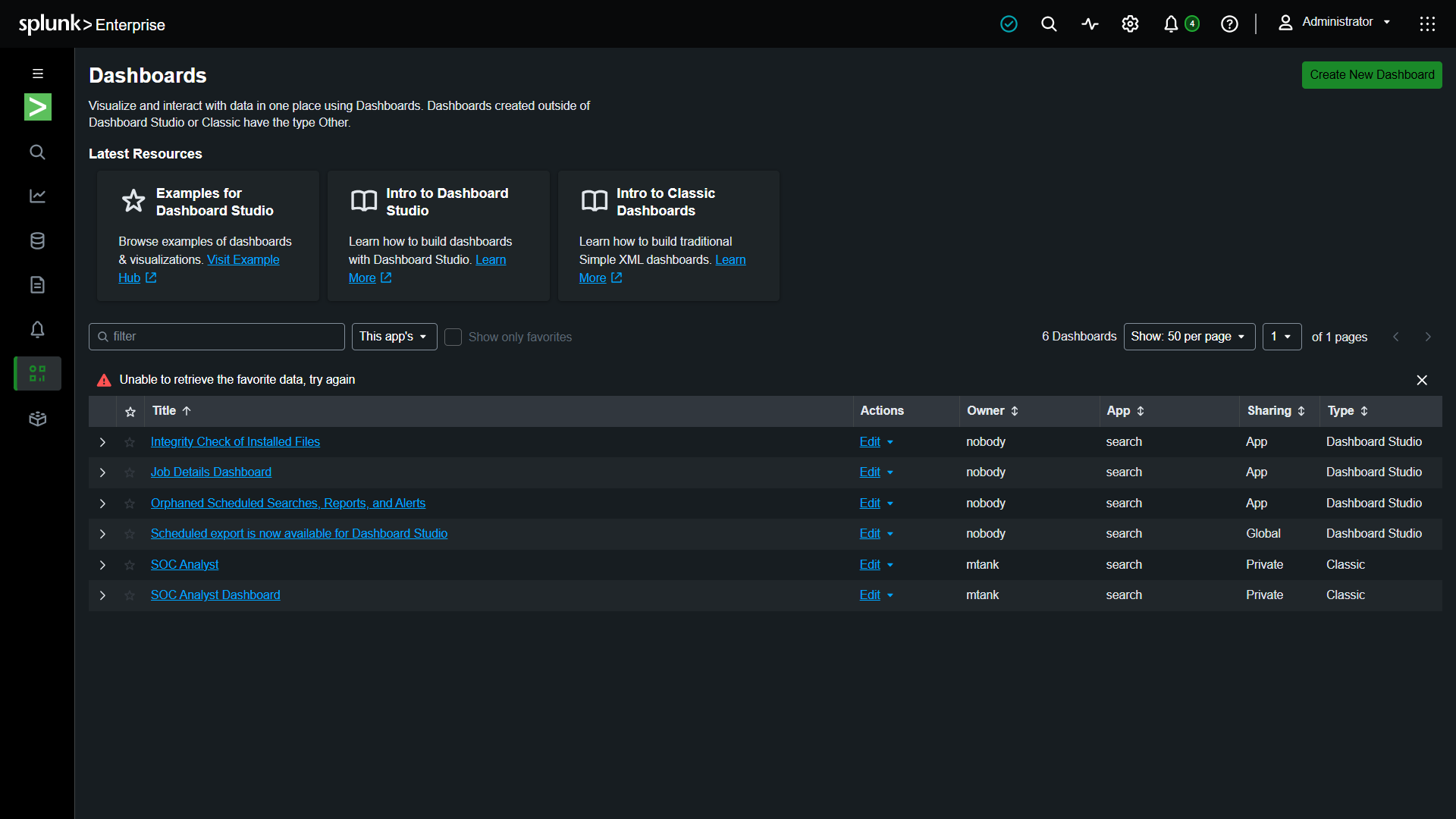Open Reports document icon in sidebar
The width and height of the screenshot is (1456, 819).
[x=37, y=284]
